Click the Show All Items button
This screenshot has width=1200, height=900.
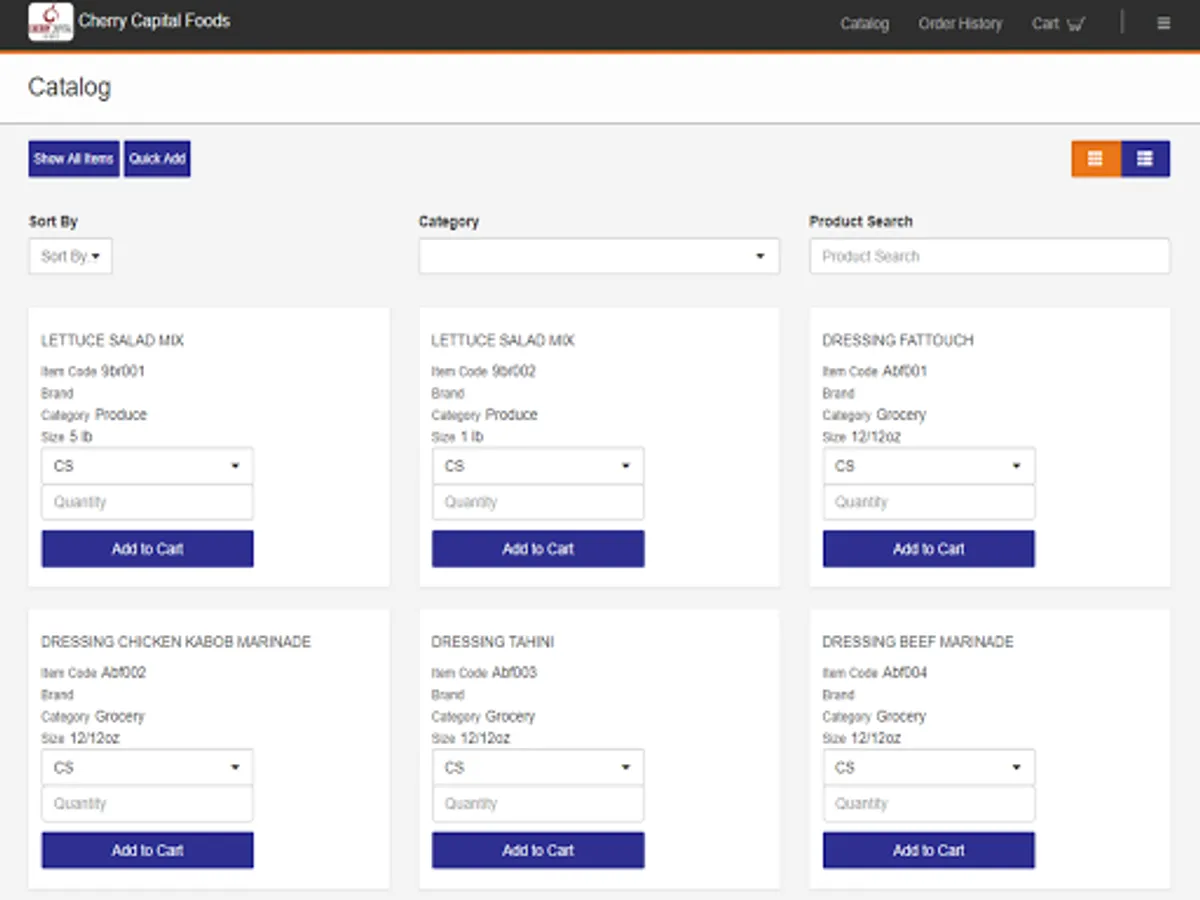tap(74, 159)
